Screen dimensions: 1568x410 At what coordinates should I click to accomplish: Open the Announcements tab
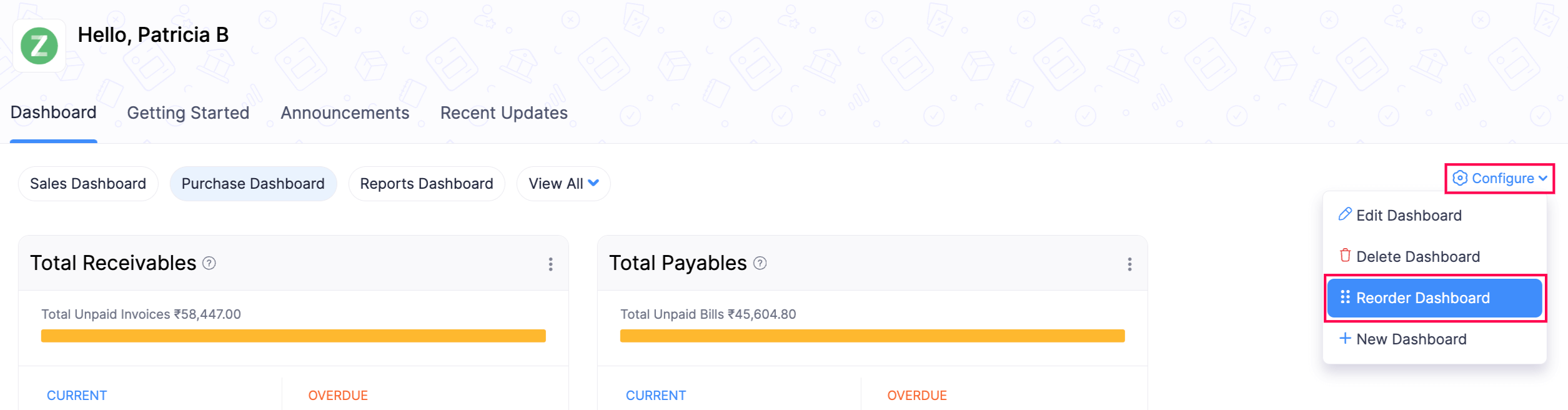click(345, 113)
